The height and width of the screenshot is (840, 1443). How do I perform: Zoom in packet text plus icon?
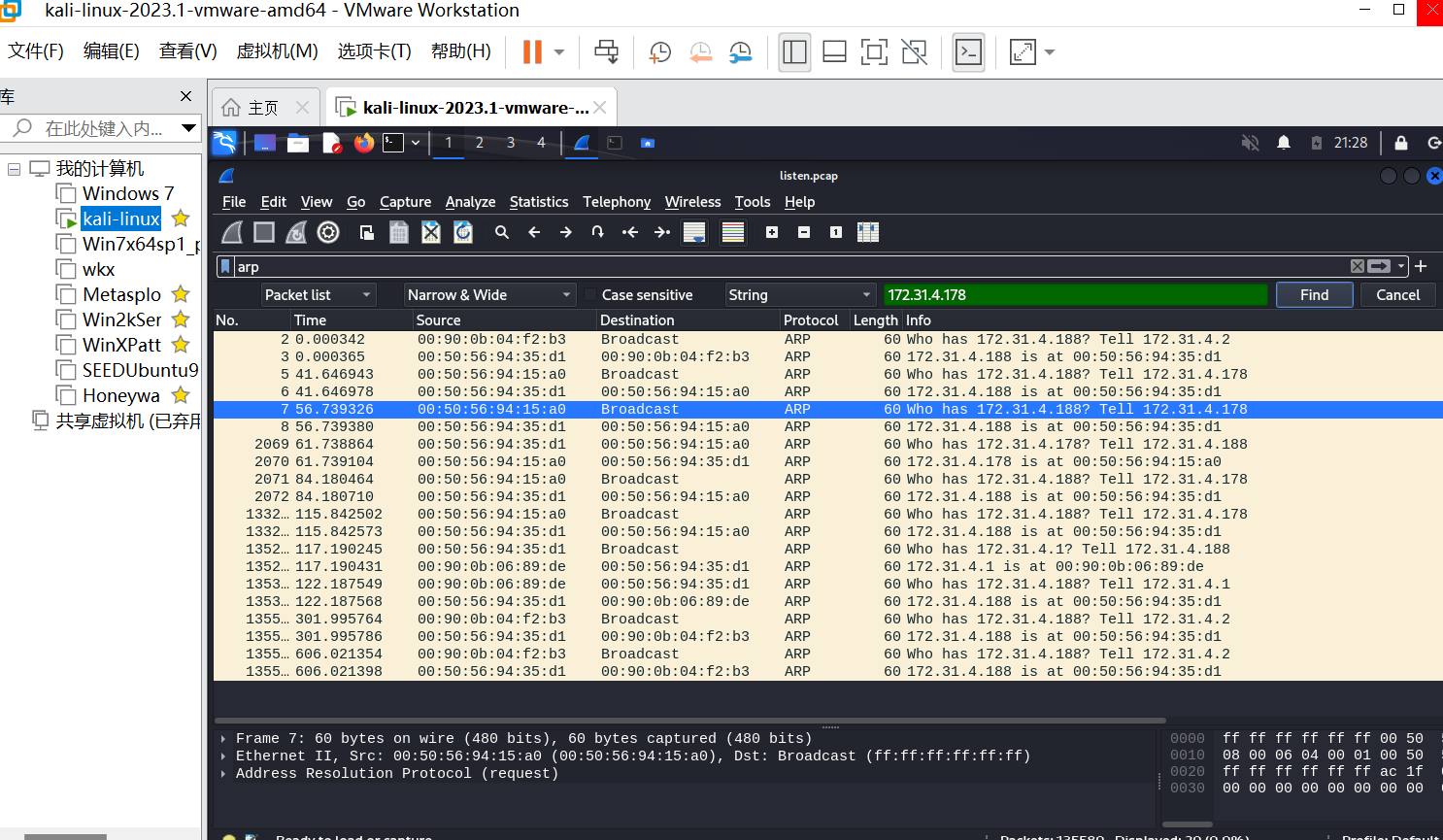(x=772, y=232)
